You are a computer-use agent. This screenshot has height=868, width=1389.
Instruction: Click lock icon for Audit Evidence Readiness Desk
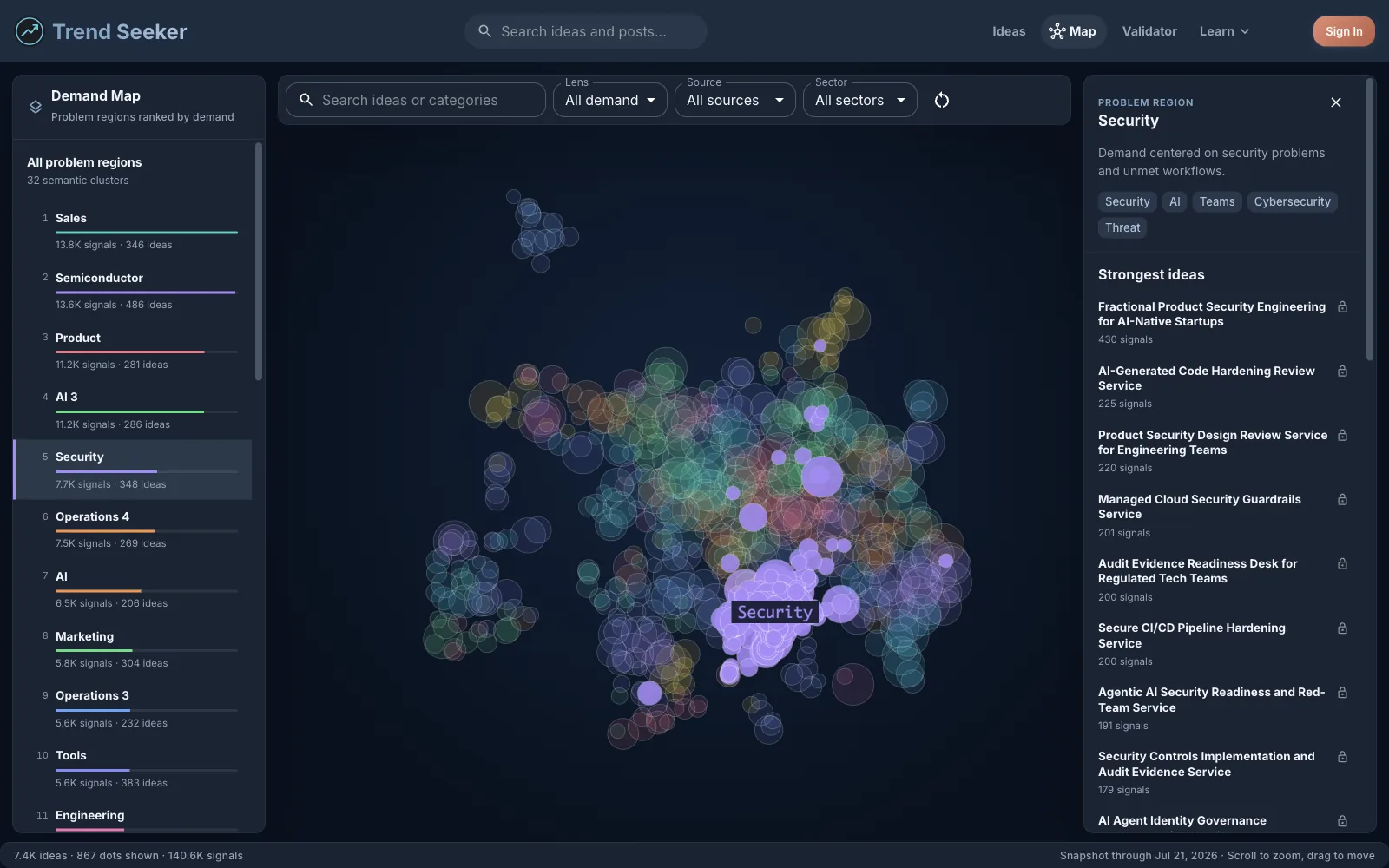point(1342,564)
